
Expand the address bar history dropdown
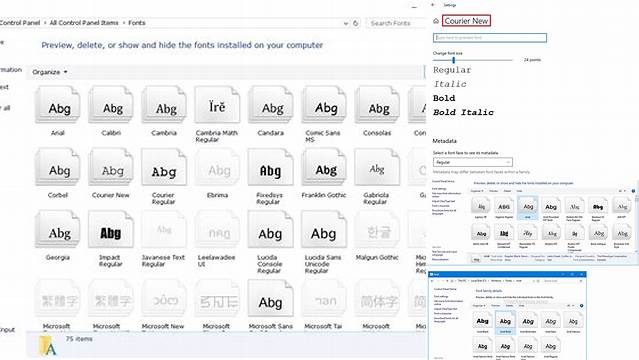coord(346,23)
